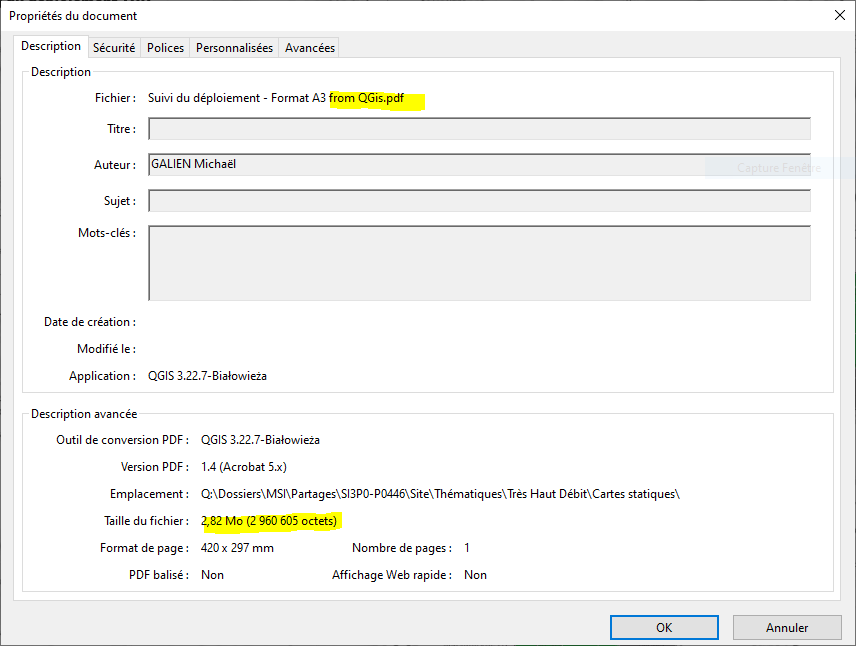Click the Affichage Web rapide Non value
This screenshot has height=646, width=856.
pos(474,574)
